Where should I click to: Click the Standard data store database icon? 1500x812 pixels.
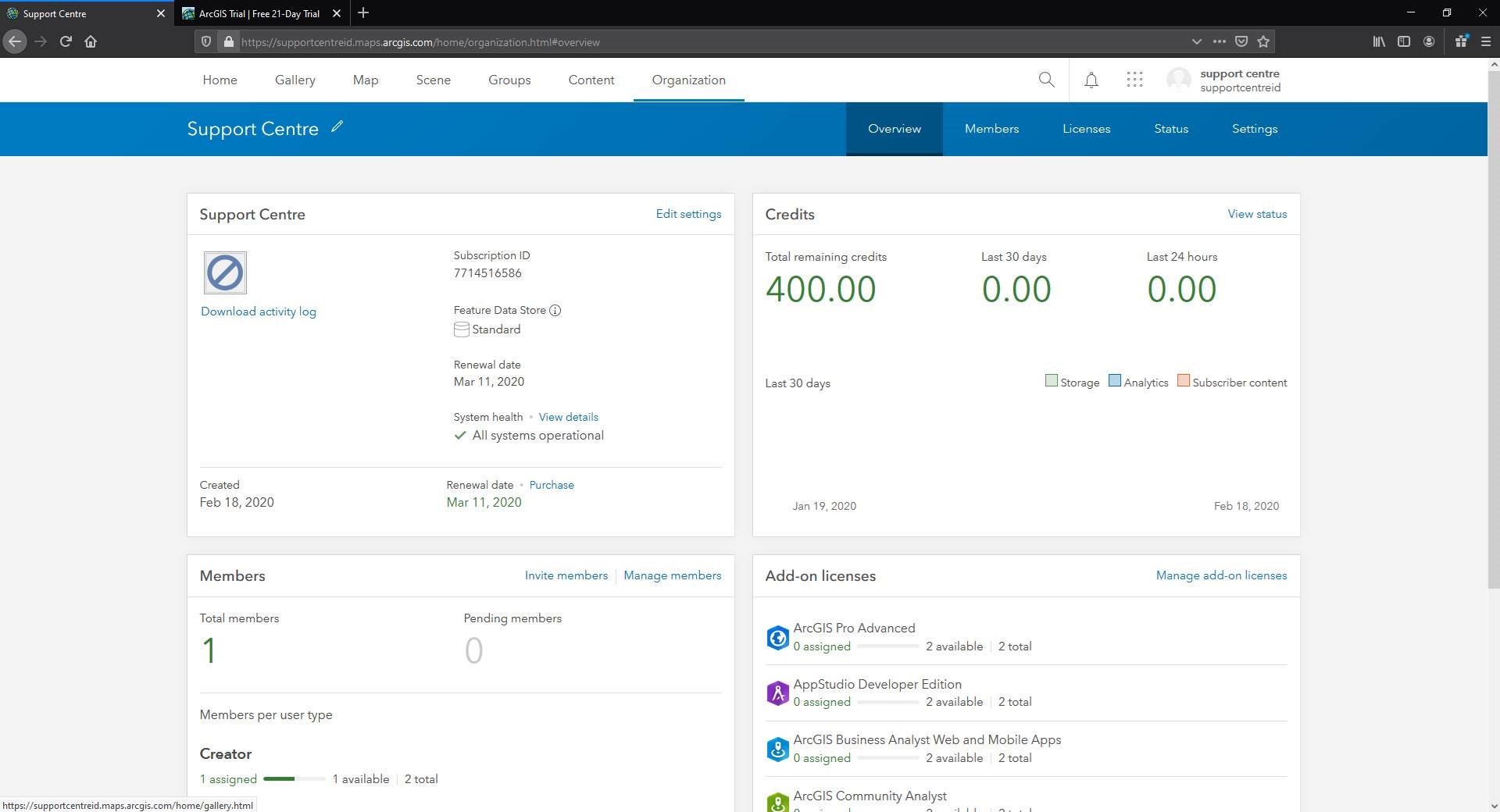point(462,329)
